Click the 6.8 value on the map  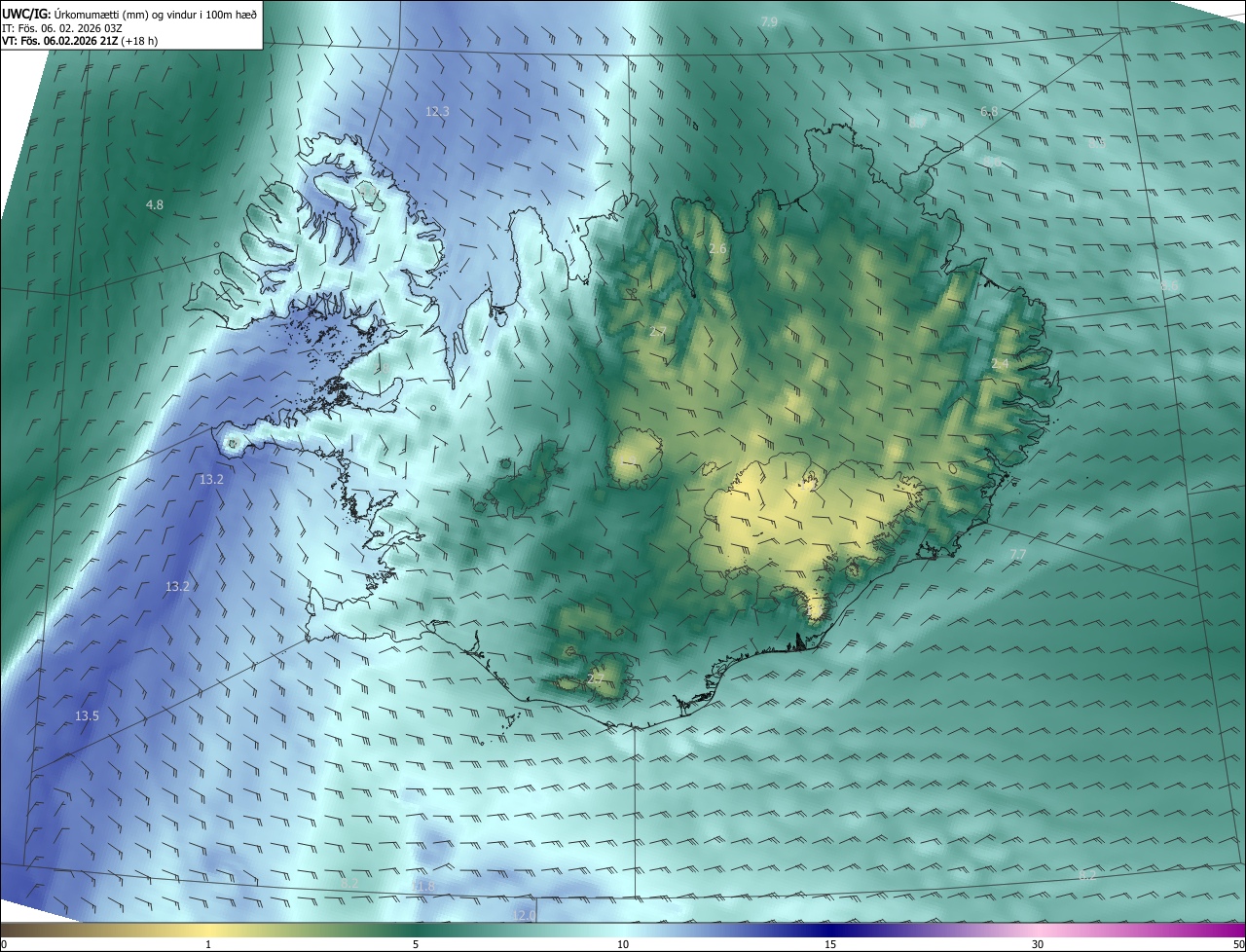pyautogui.click(x=989, y=112)
